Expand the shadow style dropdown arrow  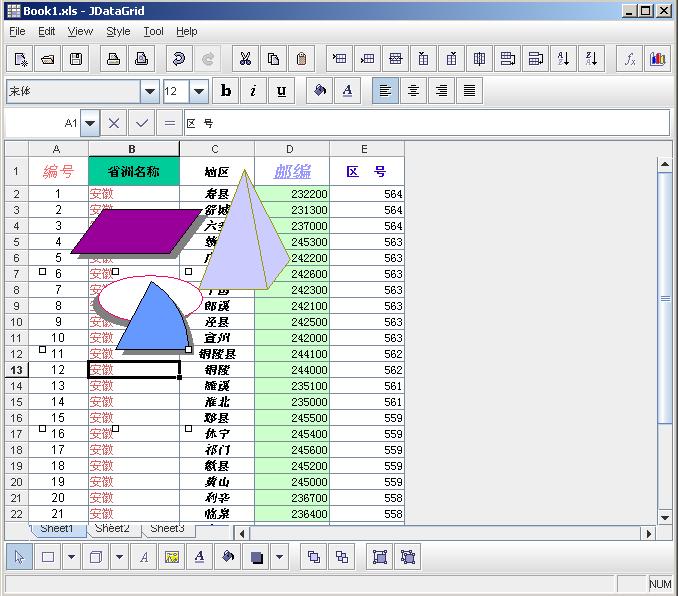point(280,557)
